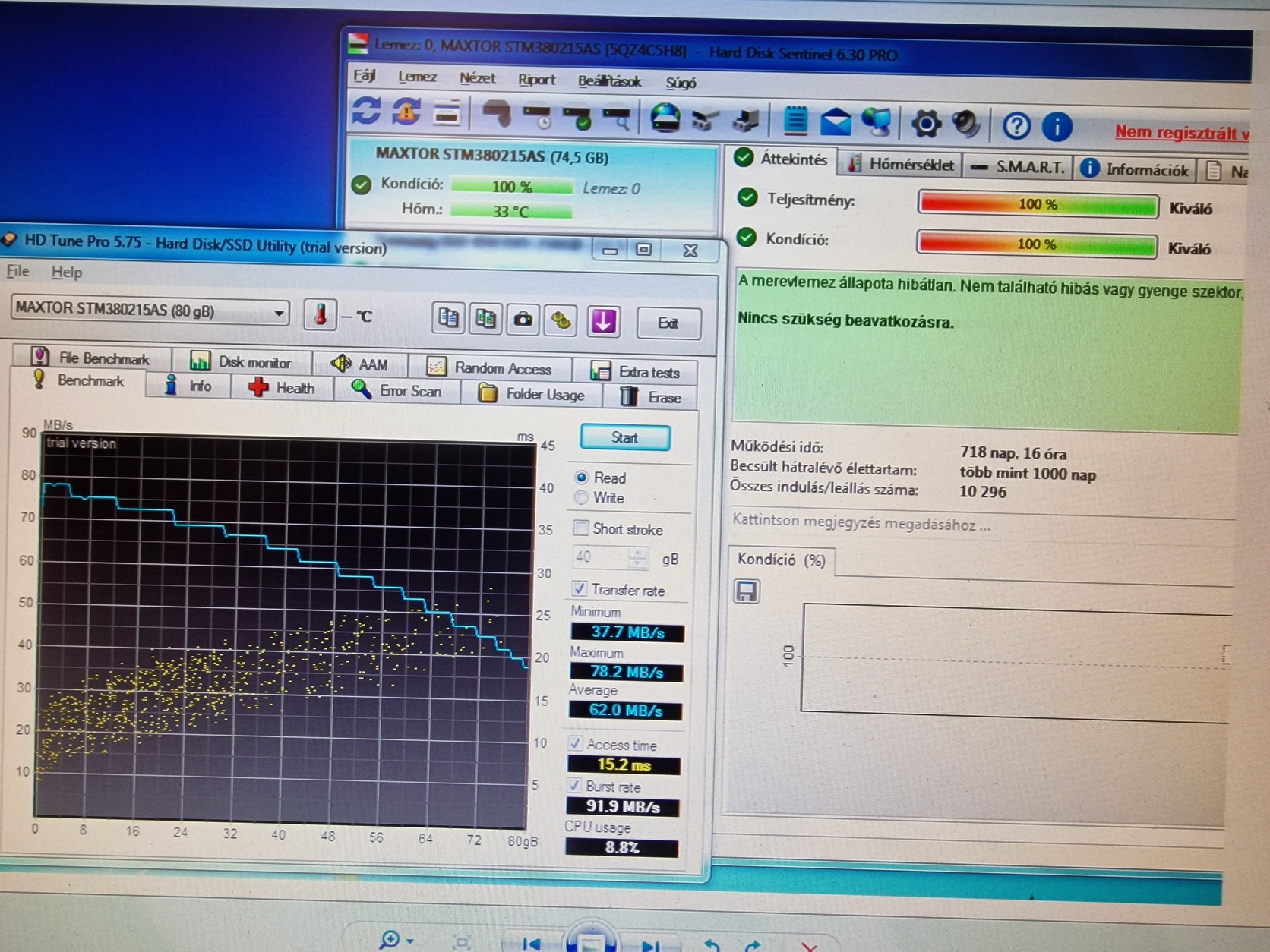Open the Súgó menu
Viewport: 1270px width, 952px height.
pyautogui.click(x=681, y=83)
